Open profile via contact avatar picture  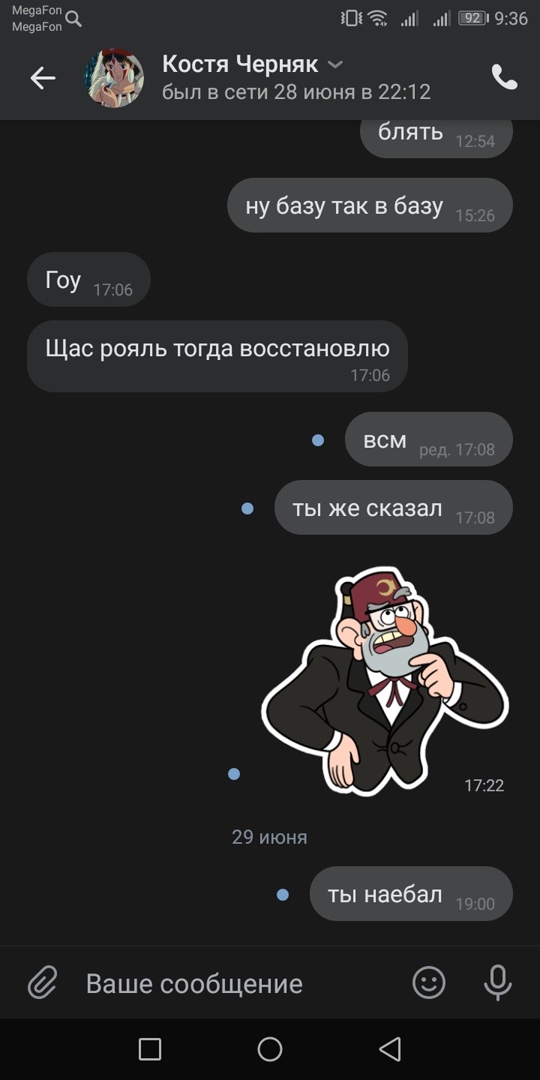click(114, 78)
